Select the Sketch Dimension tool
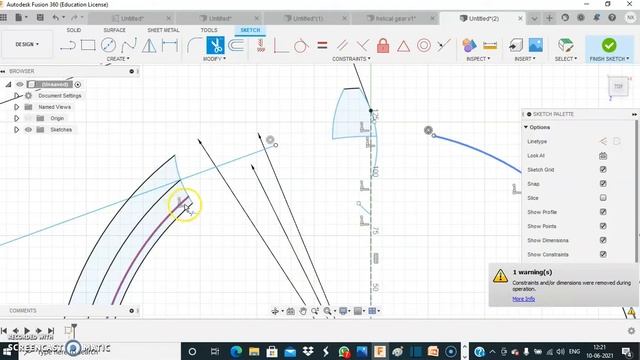Viewport: 640px width, 360px height. 169,45
